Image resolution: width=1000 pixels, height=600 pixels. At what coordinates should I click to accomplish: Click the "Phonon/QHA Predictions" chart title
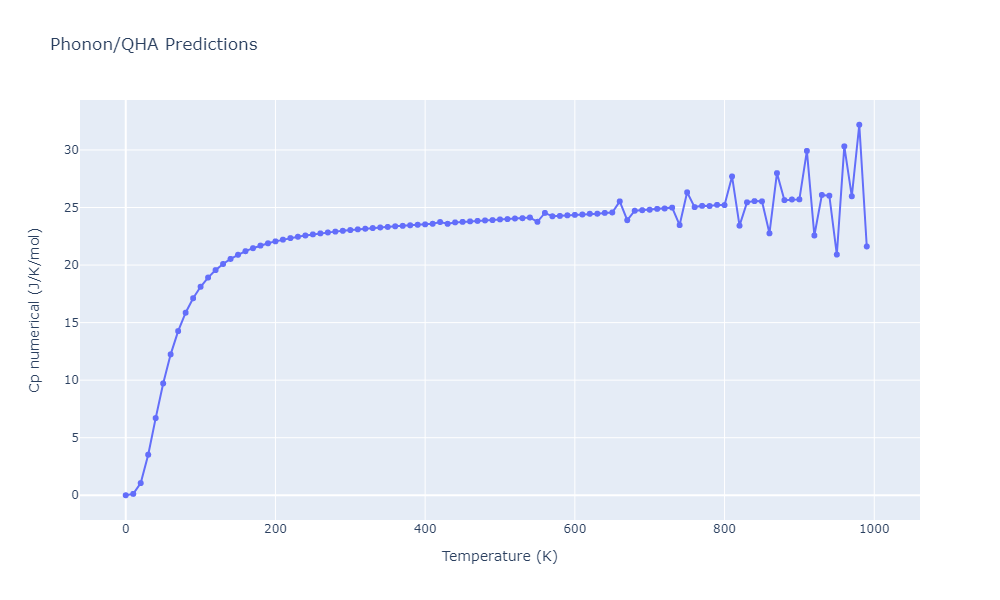click(153, 45)
